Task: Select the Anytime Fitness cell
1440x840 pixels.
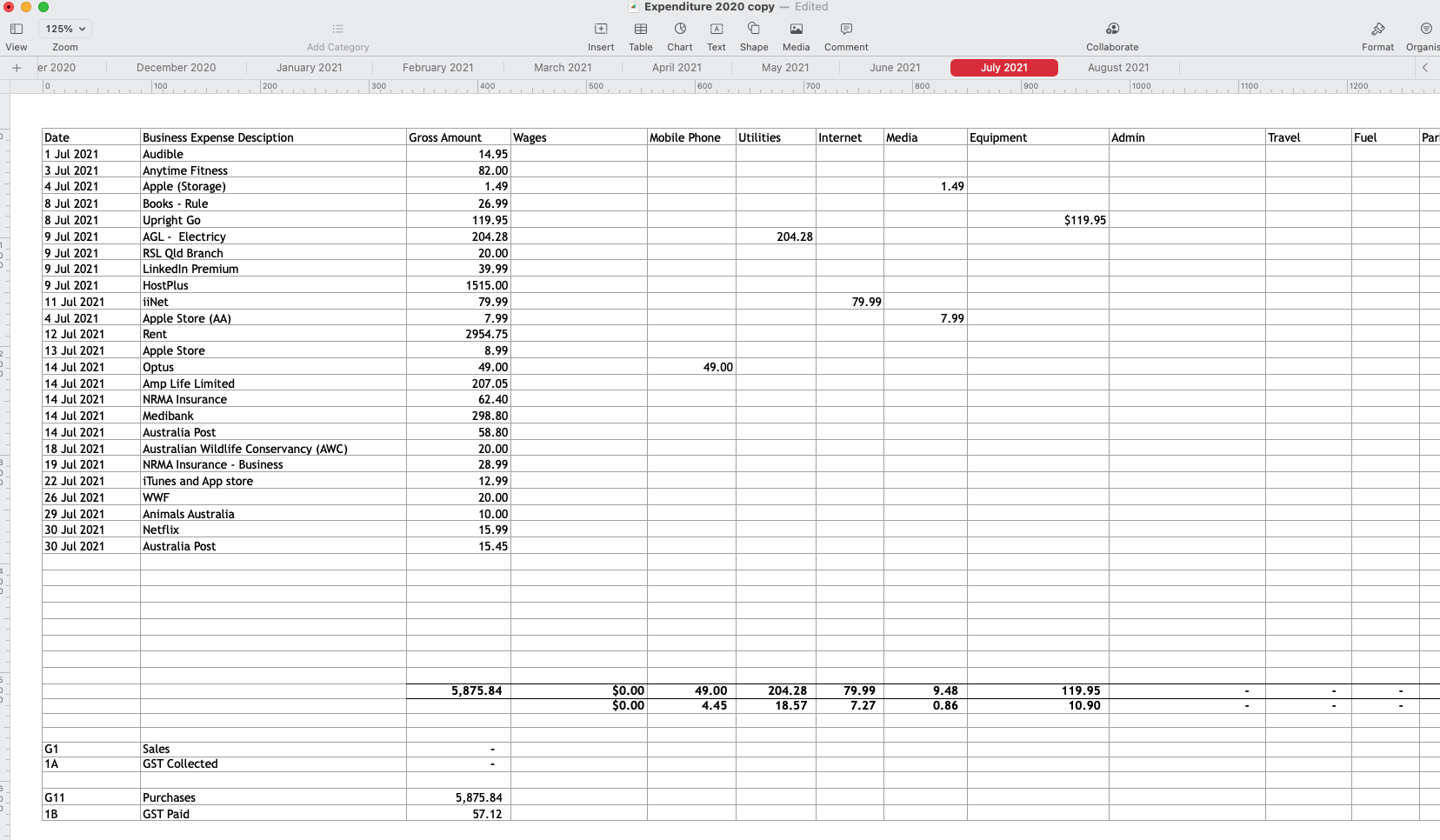Action: (273, 170)
